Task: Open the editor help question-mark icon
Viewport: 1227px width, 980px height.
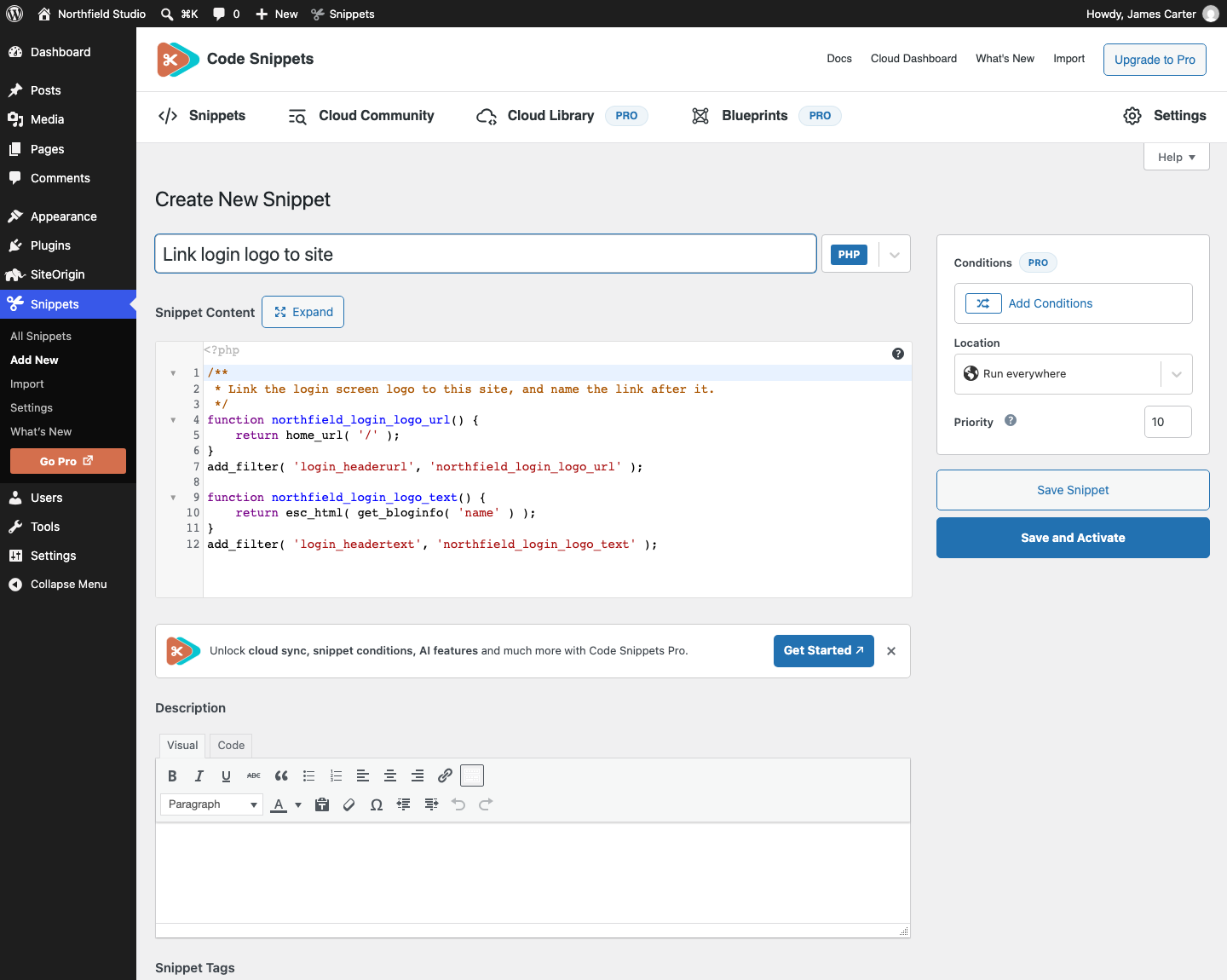Action: coord(898,354)
